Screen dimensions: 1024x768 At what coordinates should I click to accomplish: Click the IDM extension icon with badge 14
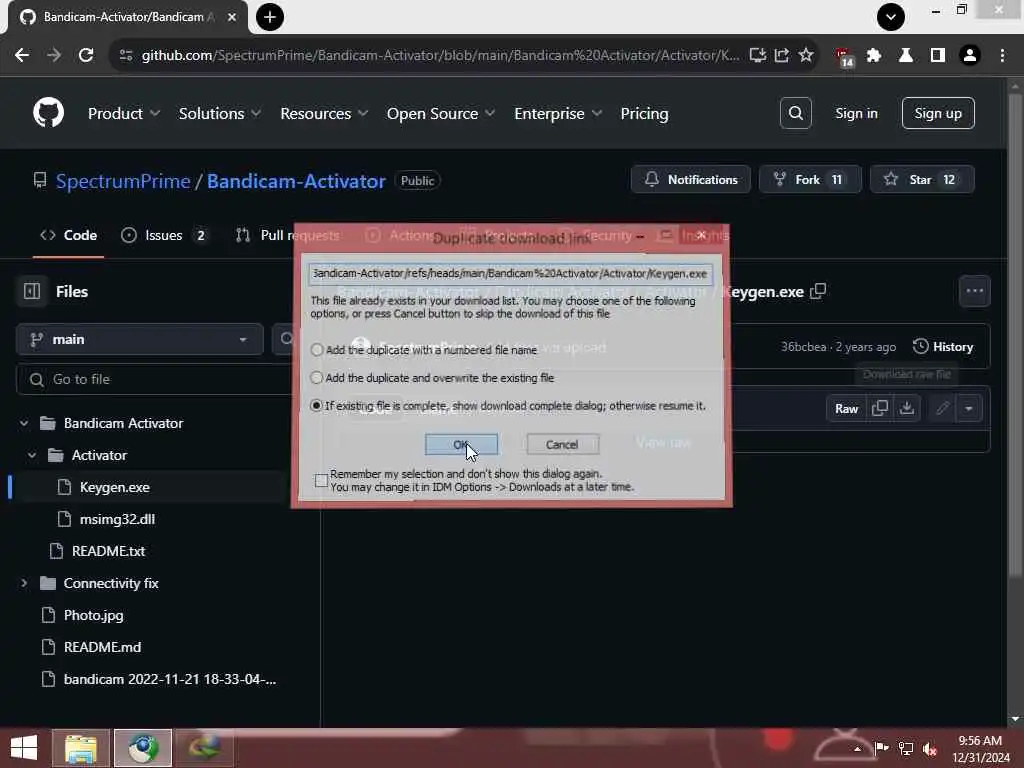click(x=844, y=57)
